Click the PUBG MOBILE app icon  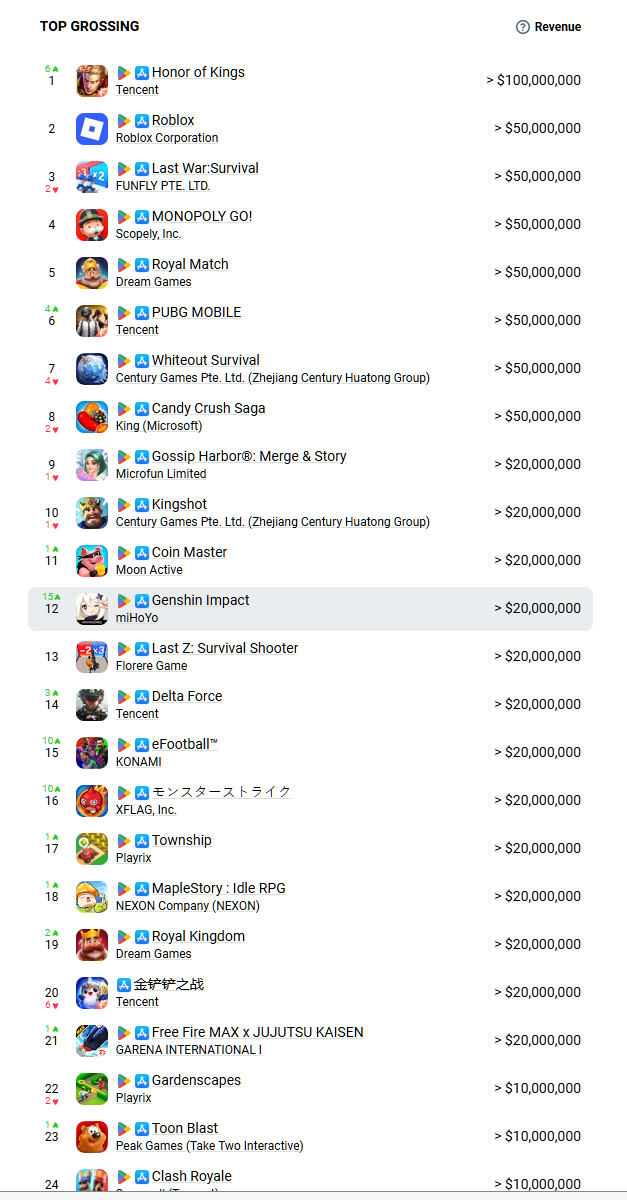click(92, 321)
